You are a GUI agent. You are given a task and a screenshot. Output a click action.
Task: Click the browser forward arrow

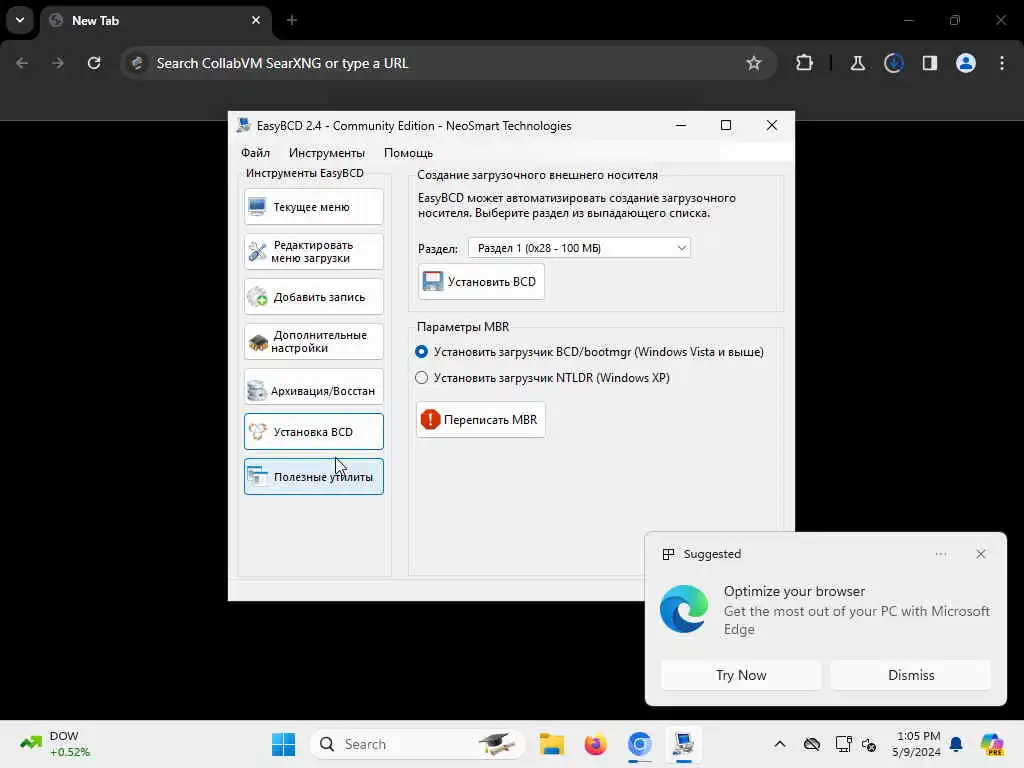click(x=58, y=63)
